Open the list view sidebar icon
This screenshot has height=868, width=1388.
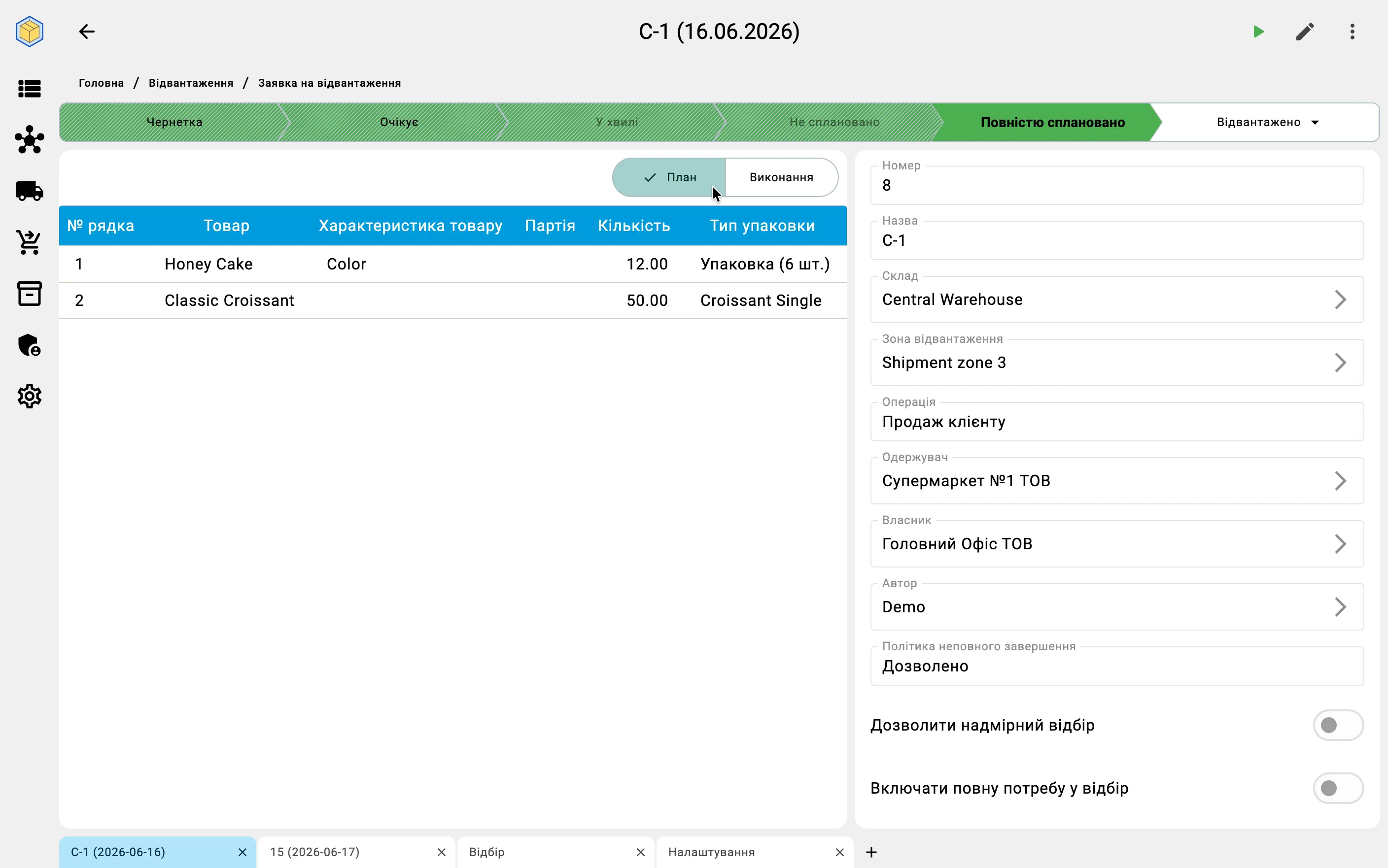29,88
